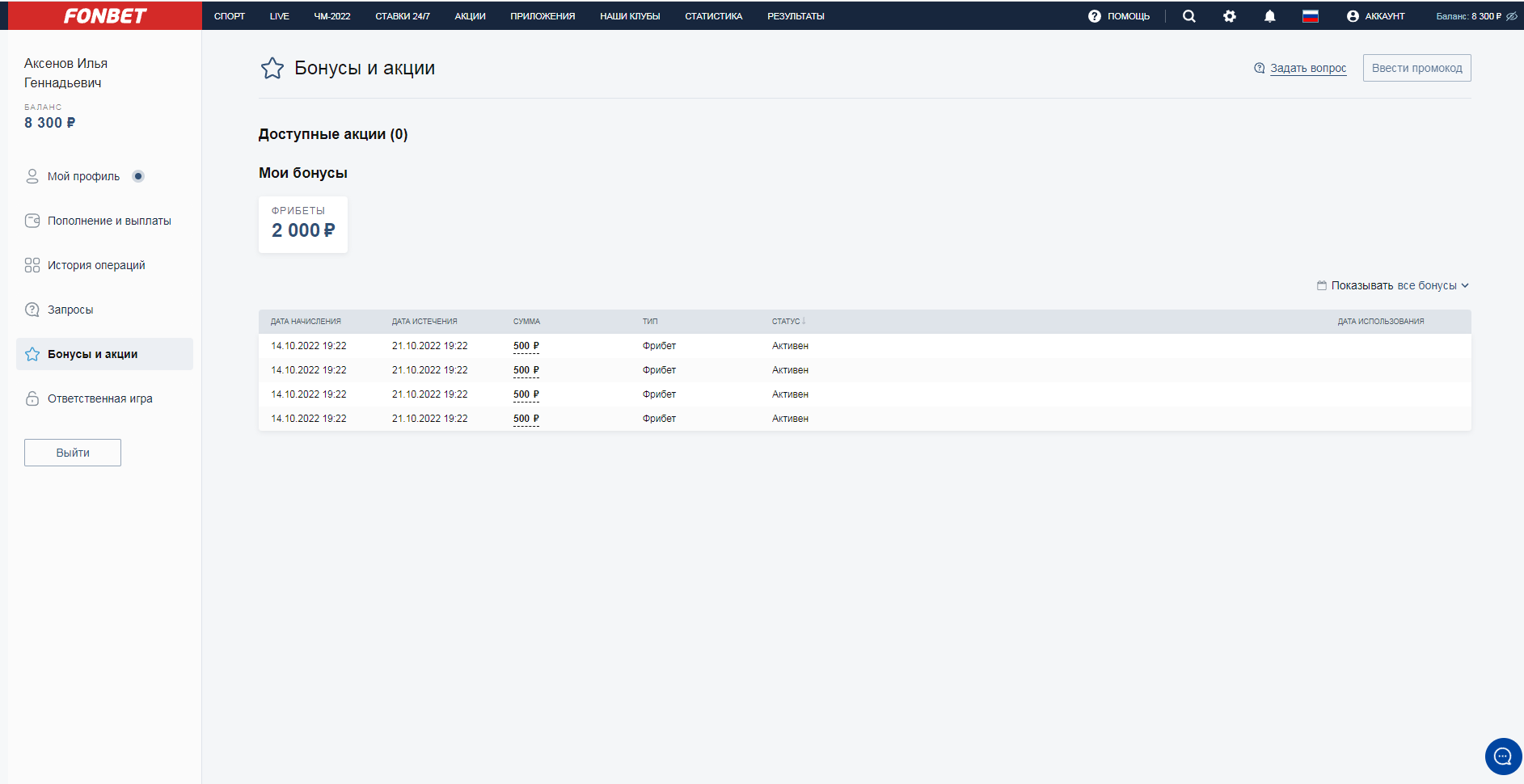Click the help question mark icon
Viewport: 1524px width, 784px height.
1095,16
